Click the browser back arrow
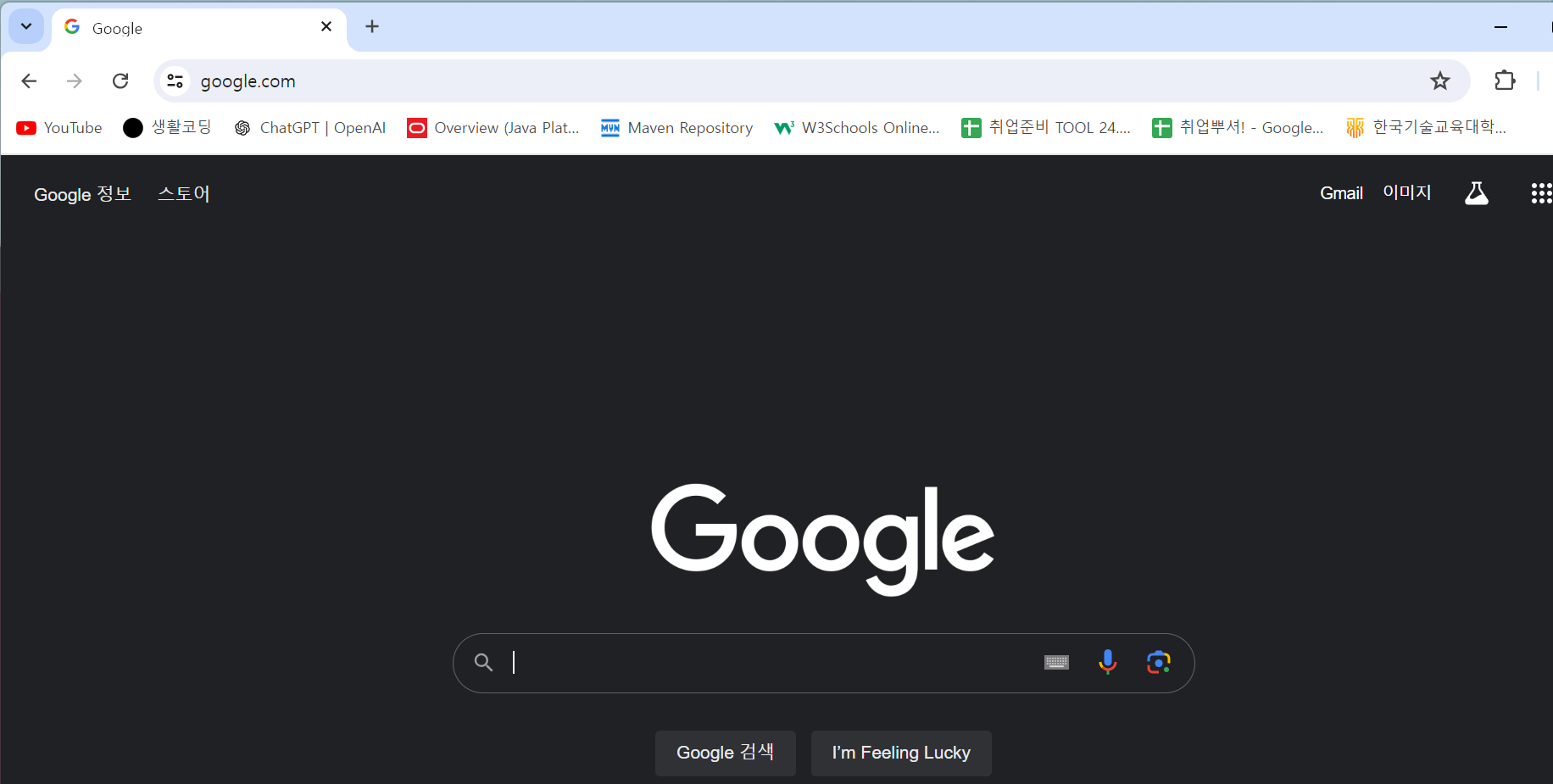 29,81
